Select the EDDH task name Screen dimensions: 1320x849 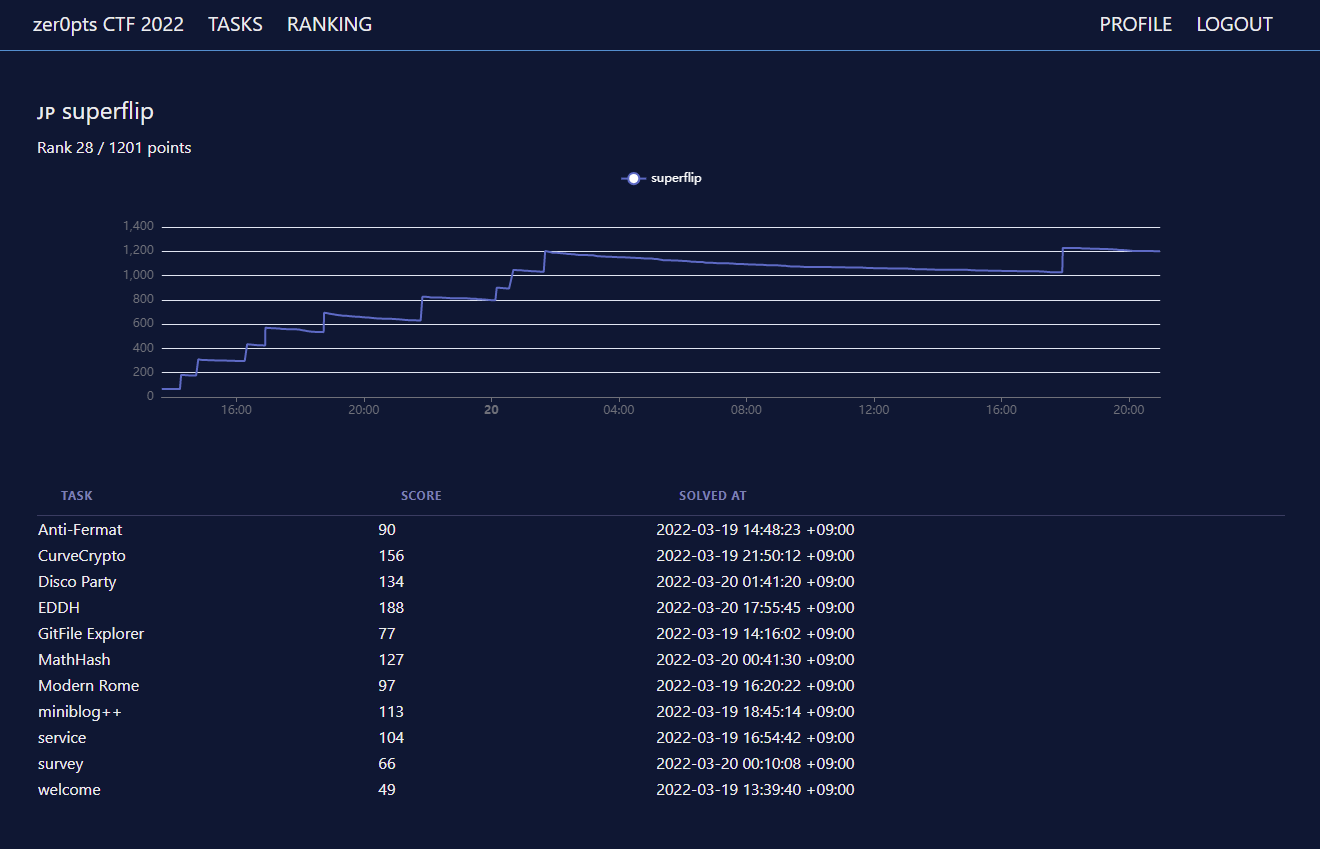click(59, 608)
